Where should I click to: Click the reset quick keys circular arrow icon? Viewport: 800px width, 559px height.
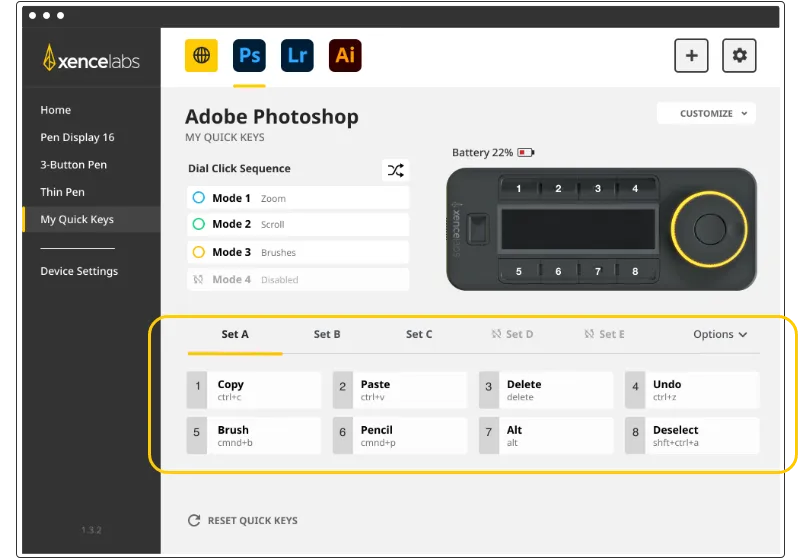pos(194,520)
